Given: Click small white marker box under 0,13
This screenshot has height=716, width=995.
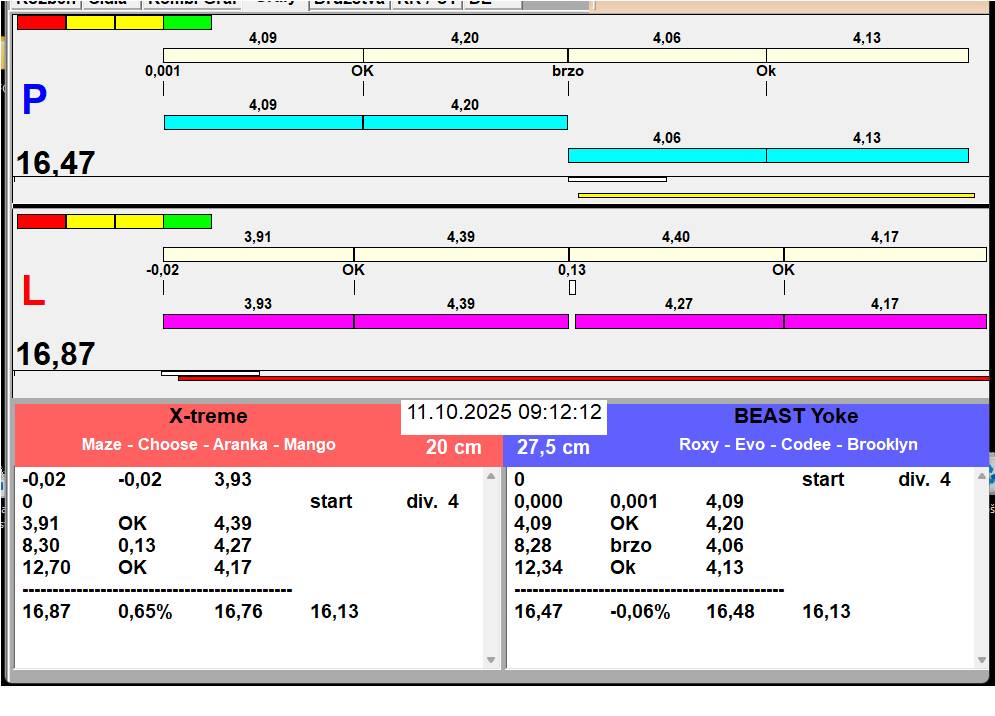Looking at the screenshot, I should click(x=572, y=288).
